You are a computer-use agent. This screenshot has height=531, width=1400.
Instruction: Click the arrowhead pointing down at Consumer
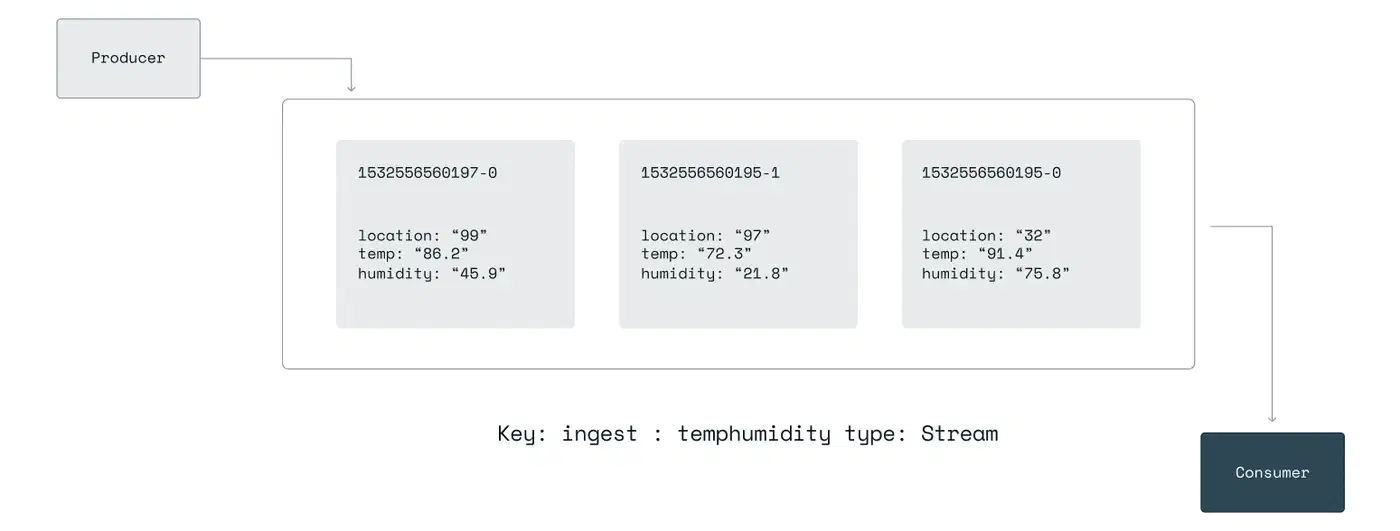pos(1272,418)
